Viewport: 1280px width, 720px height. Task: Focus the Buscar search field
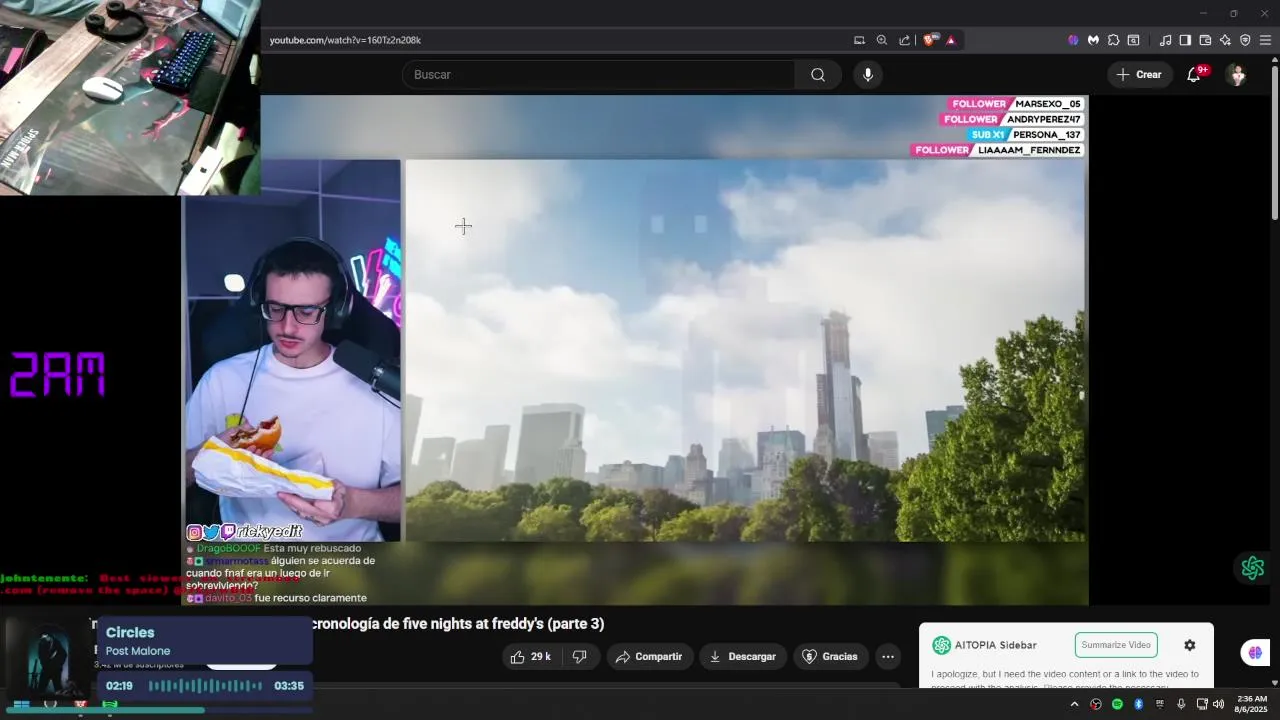point(598,75)
